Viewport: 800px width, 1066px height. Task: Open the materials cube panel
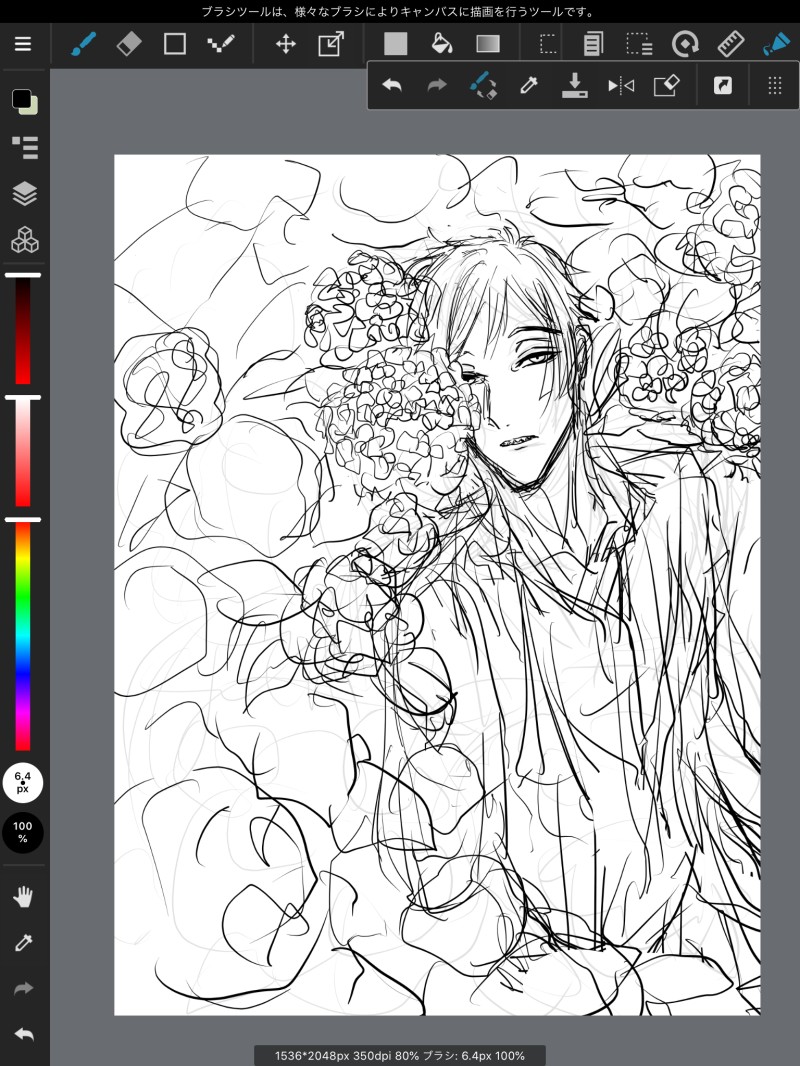[x=24, y=240]
